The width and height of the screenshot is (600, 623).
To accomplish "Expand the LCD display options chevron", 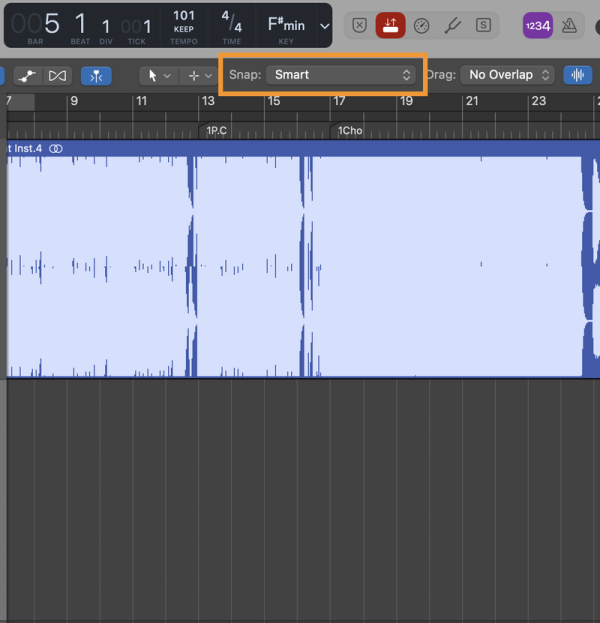I will tap(324, 25).
